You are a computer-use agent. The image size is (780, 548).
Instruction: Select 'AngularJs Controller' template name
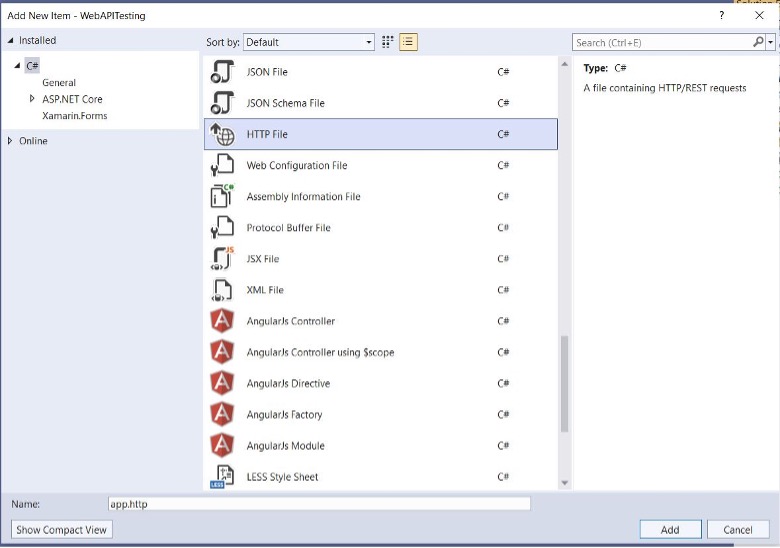coord(291,321)
